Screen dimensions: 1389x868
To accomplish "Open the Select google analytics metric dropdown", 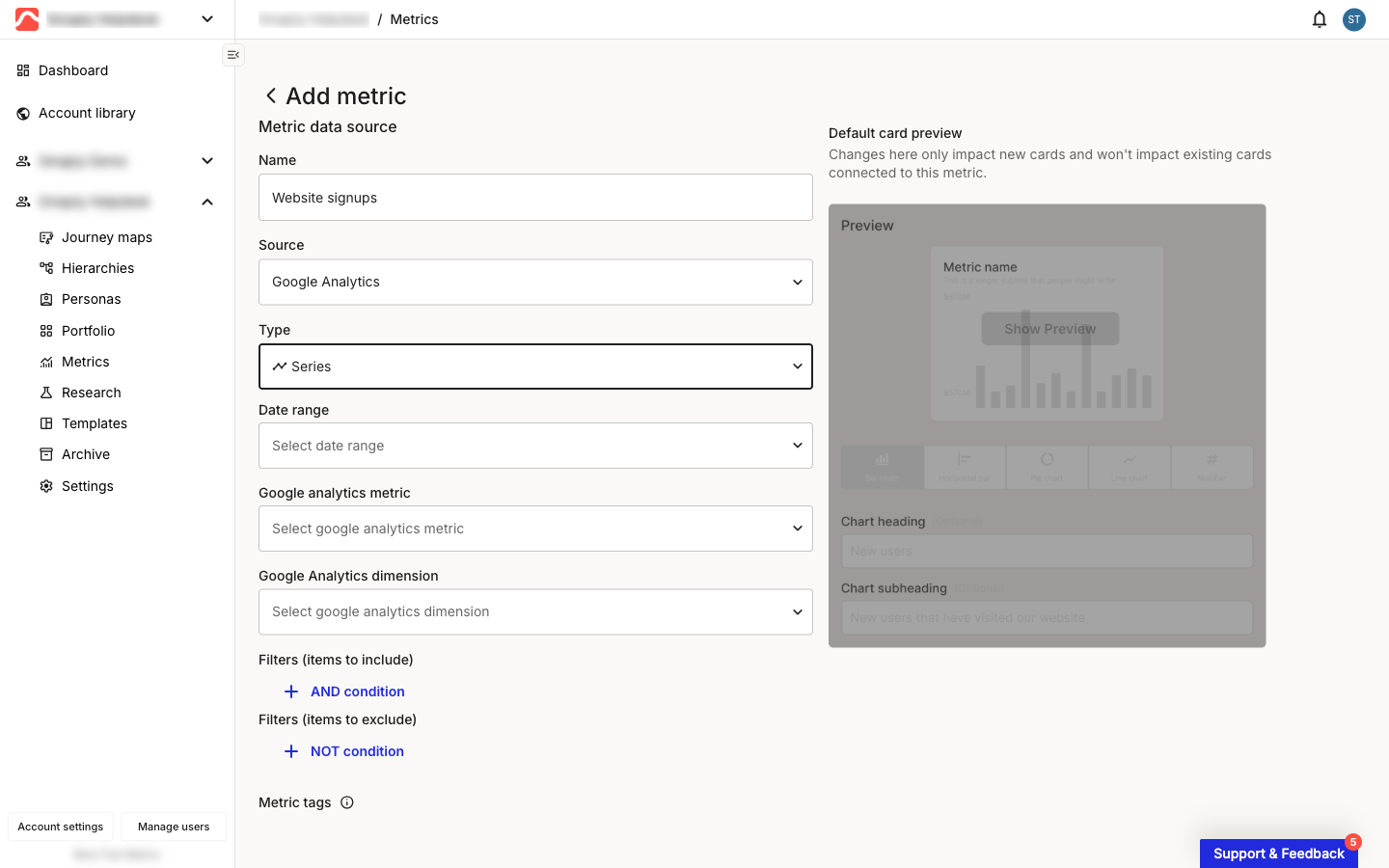I will click(x=535, y=529).
